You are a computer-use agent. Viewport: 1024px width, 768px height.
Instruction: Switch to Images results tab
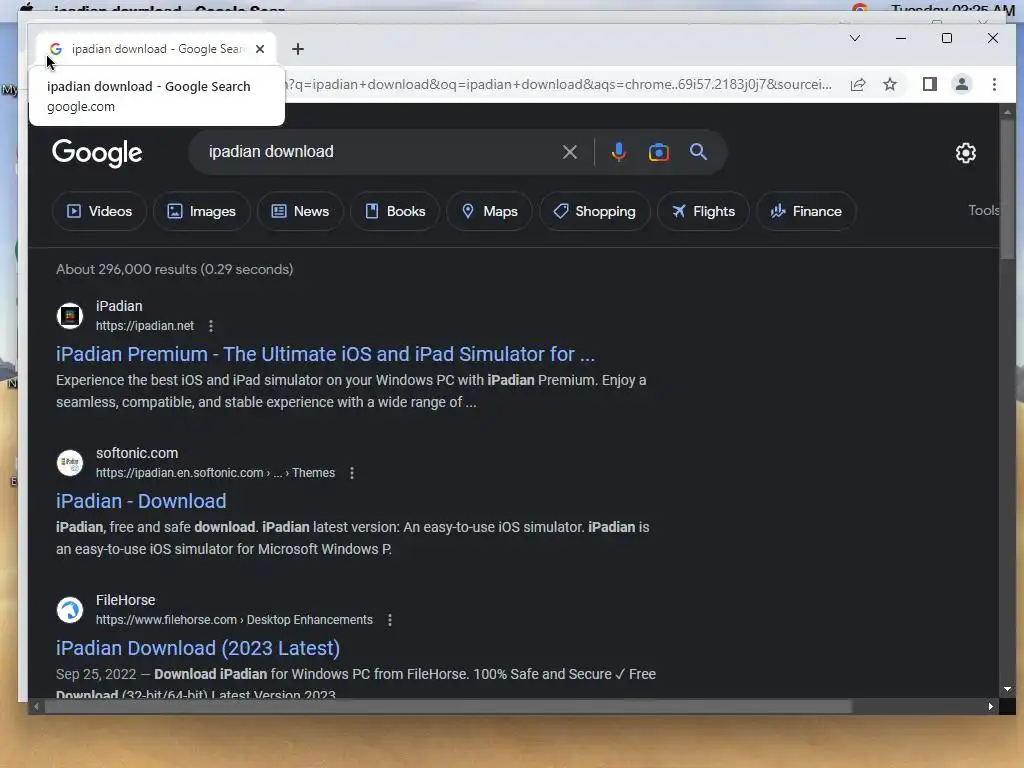coord(201,211)
